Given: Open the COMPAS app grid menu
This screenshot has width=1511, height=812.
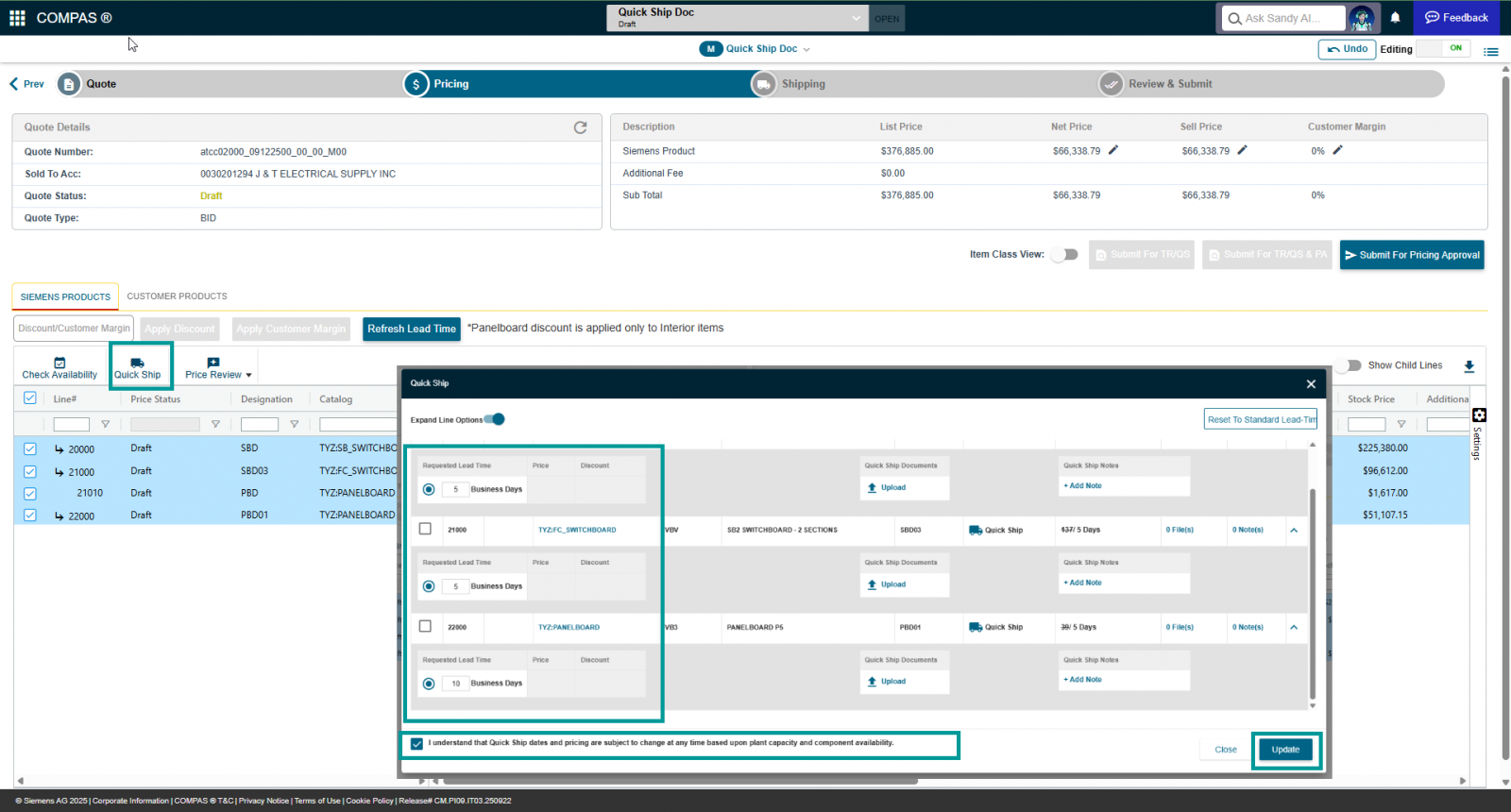Looking at the screenshot, I should (17, 18).
